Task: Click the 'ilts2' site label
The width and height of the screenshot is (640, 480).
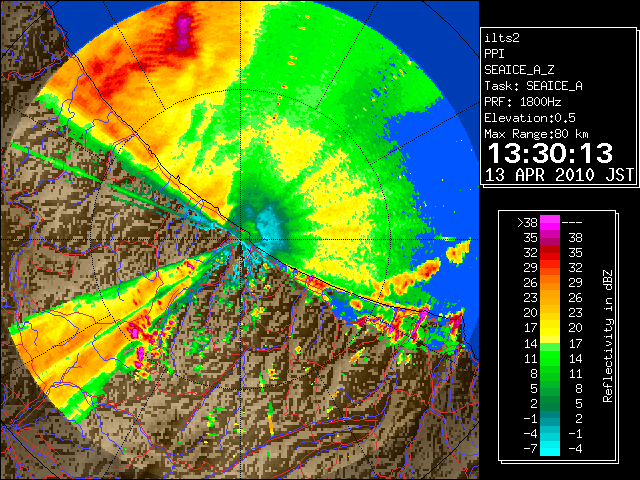Action: [502, 38]
